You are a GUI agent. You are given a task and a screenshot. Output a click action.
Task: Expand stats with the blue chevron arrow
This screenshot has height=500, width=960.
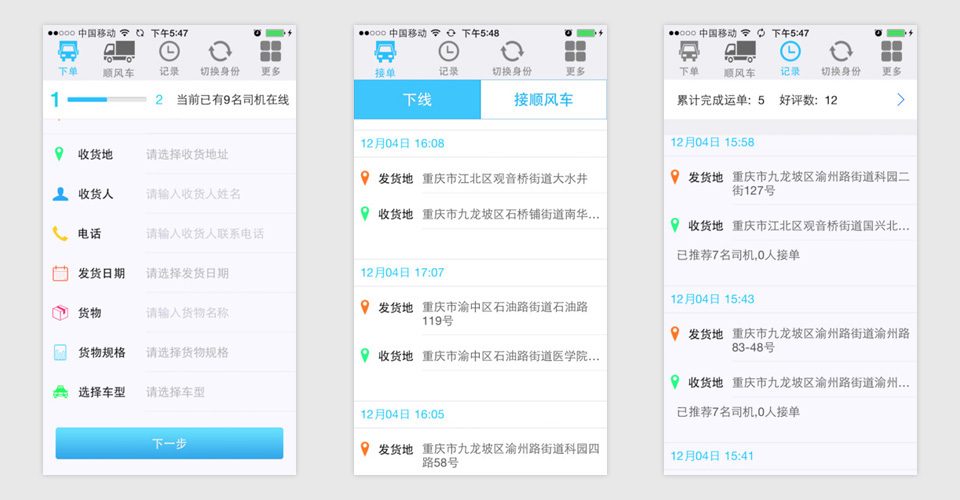[x=900, y=100]
